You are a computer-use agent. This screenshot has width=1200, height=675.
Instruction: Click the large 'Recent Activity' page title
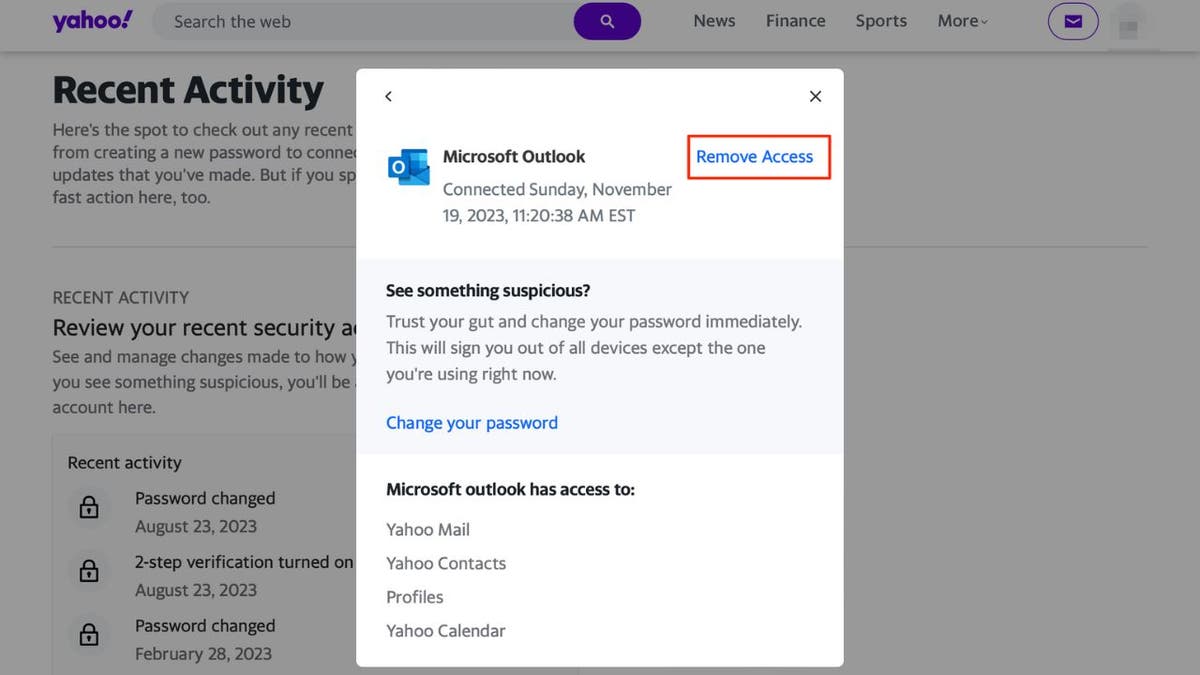coord(188,90)
